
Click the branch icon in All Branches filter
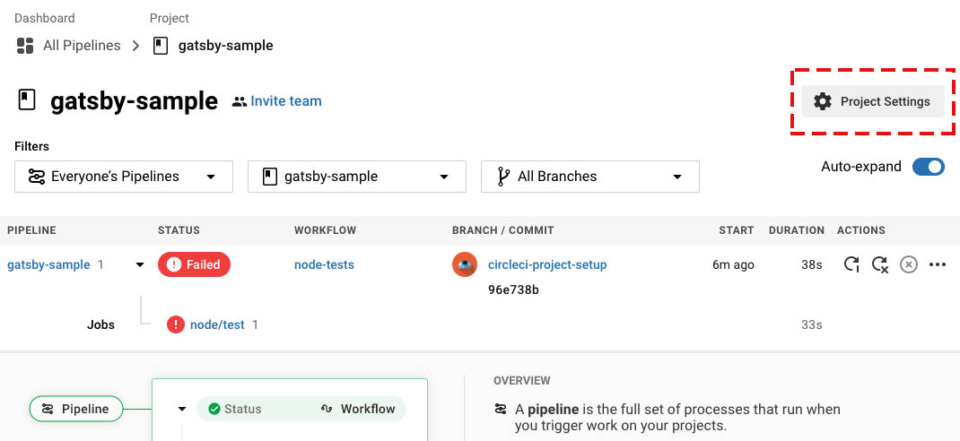tap(504, 176)
